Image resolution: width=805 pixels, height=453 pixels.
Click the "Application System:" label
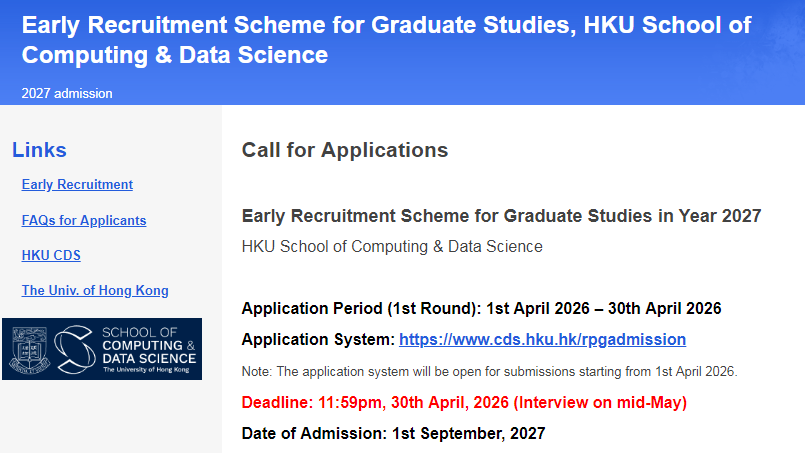coord(318,340)
